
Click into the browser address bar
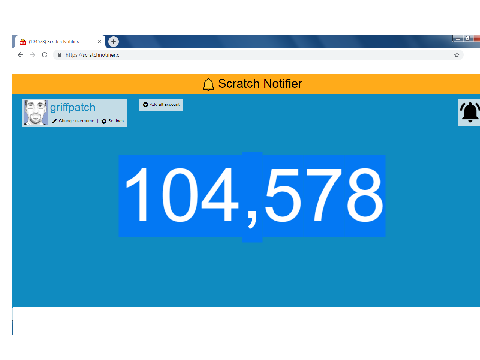point(258,55)
